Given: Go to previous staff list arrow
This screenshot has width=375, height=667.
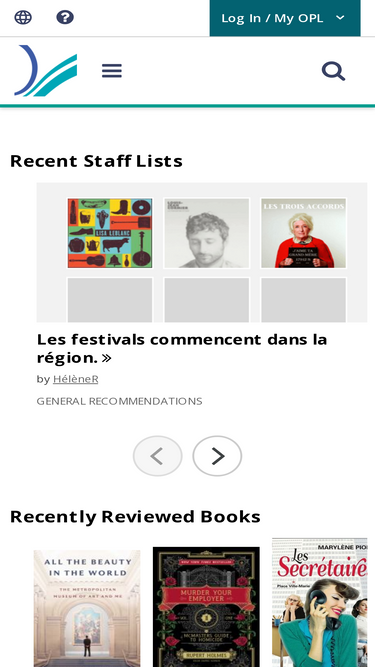Looking at the screenshot, I should pyautogui.click(x=158, y=456).
